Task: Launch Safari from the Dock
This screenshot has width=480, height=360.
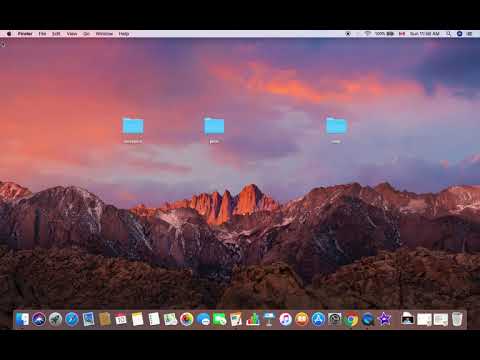Action: coord(72,319)
